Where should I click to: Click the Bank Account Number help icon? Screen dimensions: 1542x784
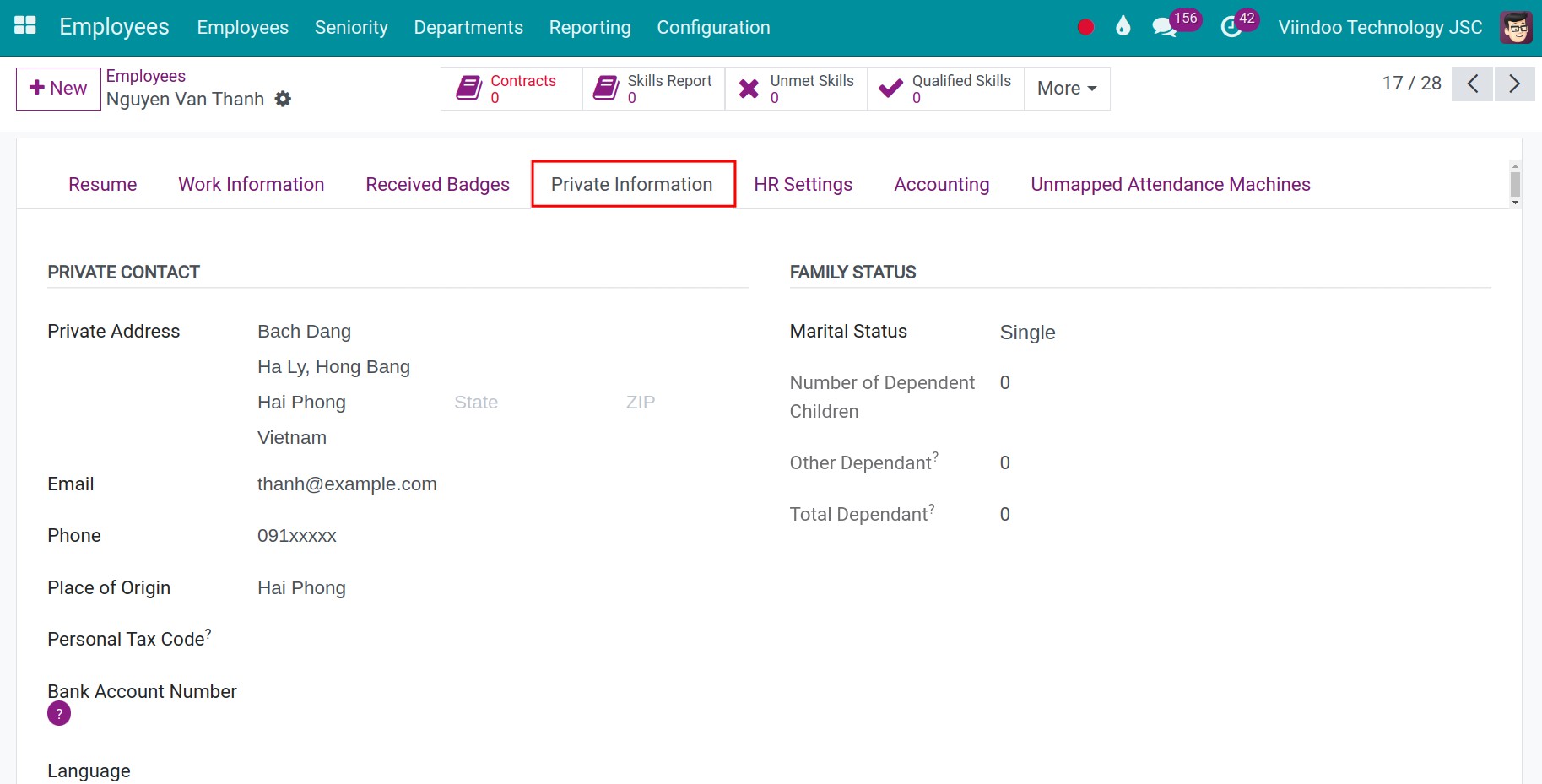[59, 714]
